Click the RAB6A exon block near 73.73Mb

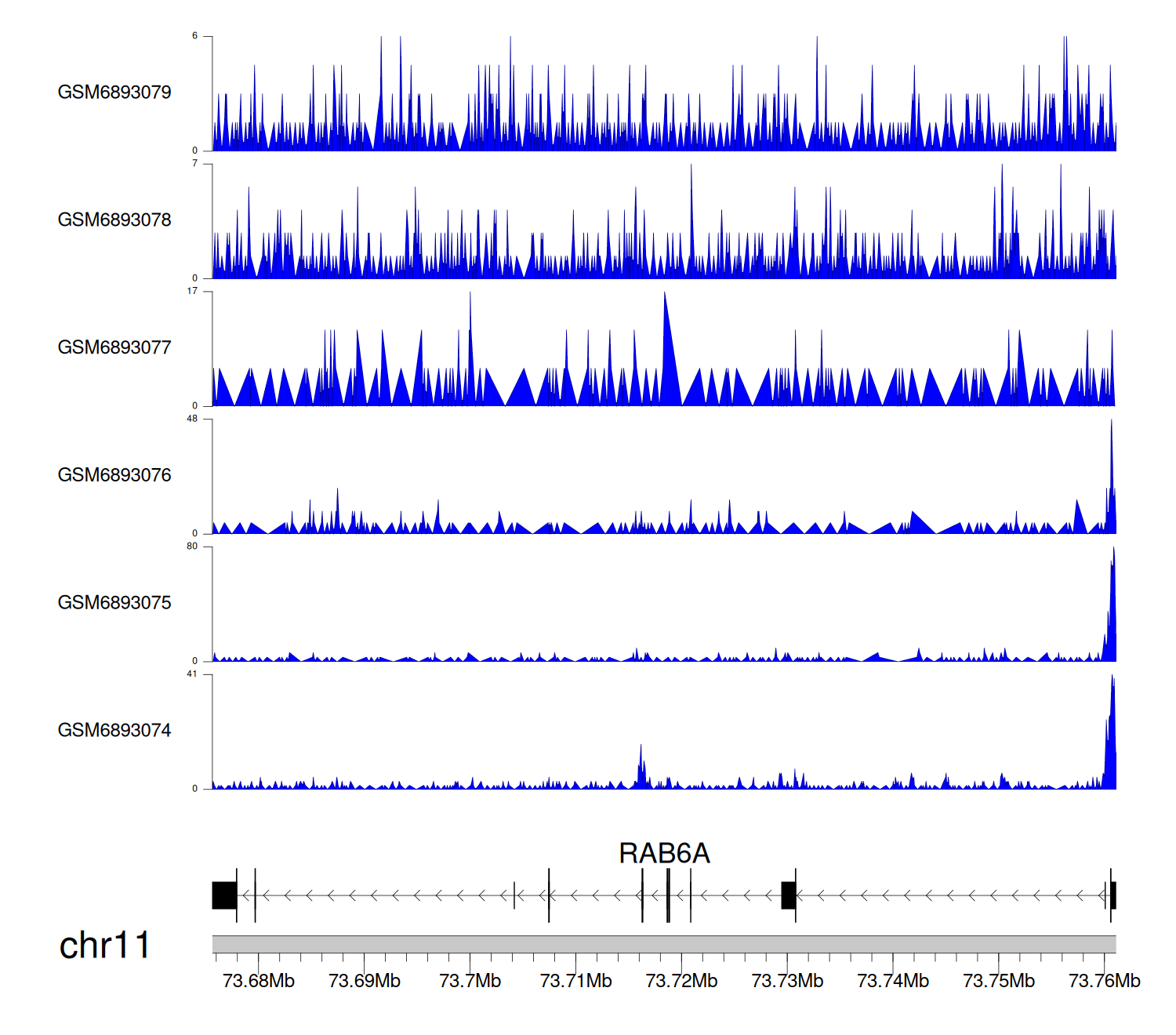click(x=789, y=895)
